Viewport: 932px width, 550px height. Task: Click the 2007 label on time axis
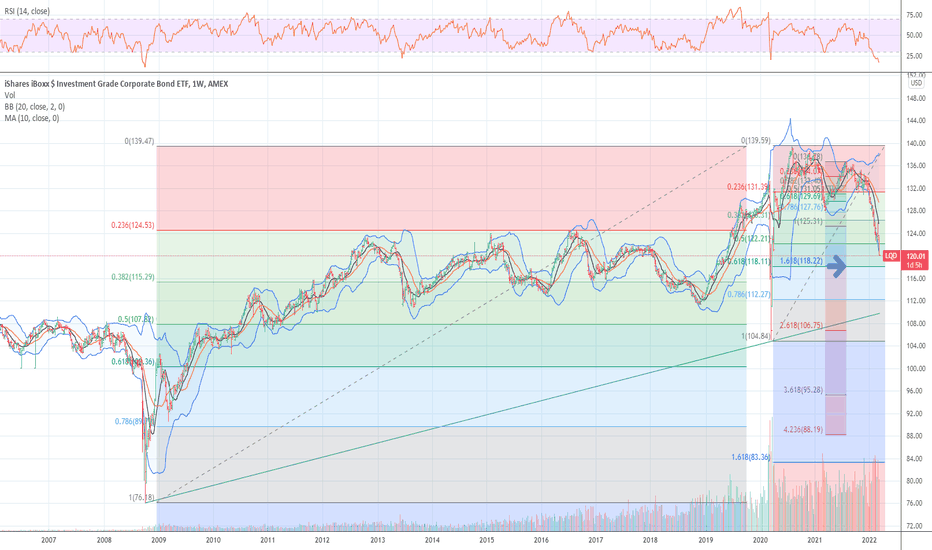click(x=49, y=540)
